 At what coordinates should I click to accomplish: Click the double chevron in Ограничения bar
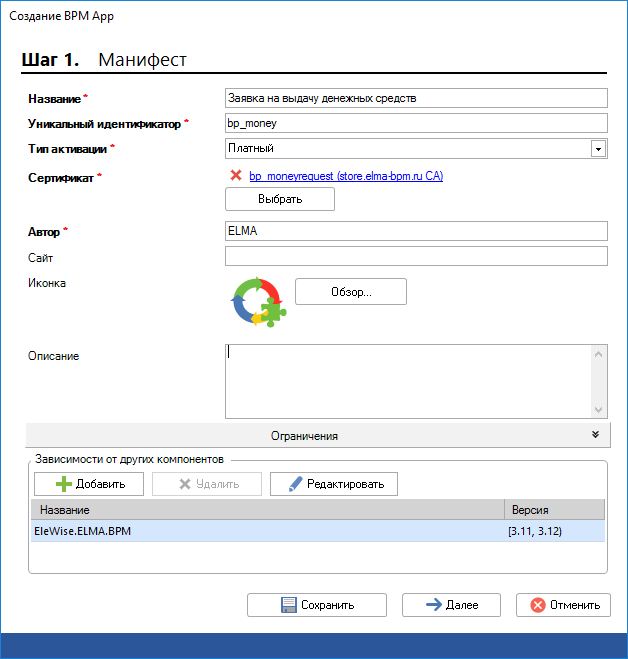(x=595, y=435)
